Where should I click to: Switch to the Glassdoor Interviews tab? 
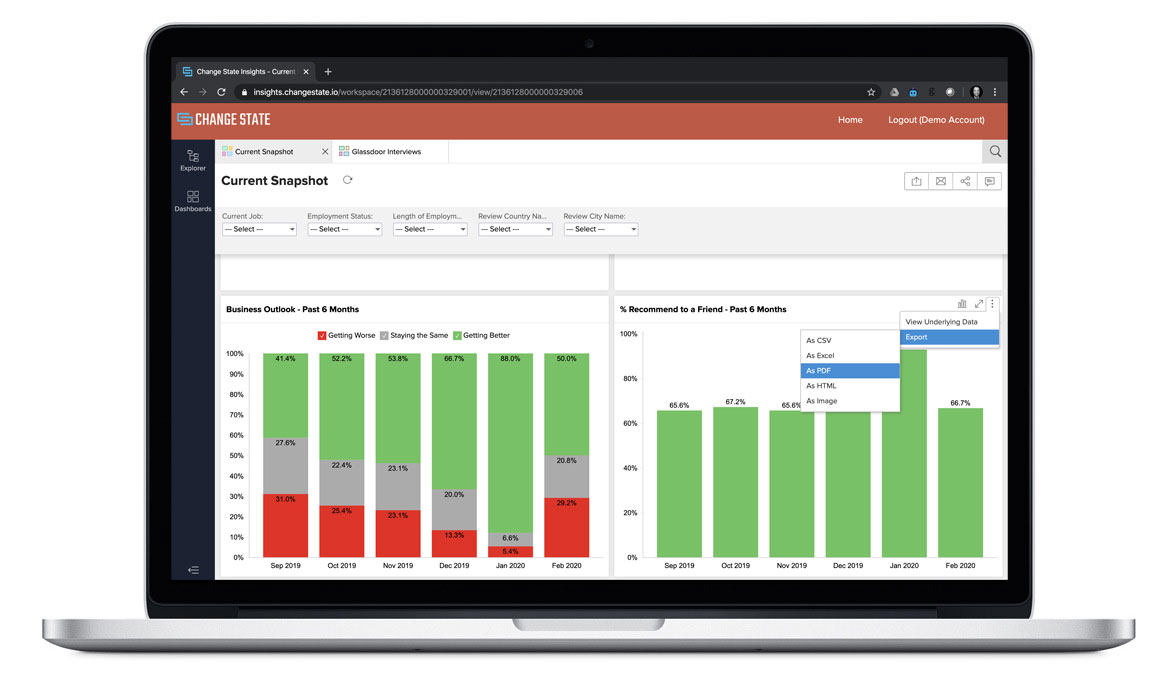(x=386, y=152)
